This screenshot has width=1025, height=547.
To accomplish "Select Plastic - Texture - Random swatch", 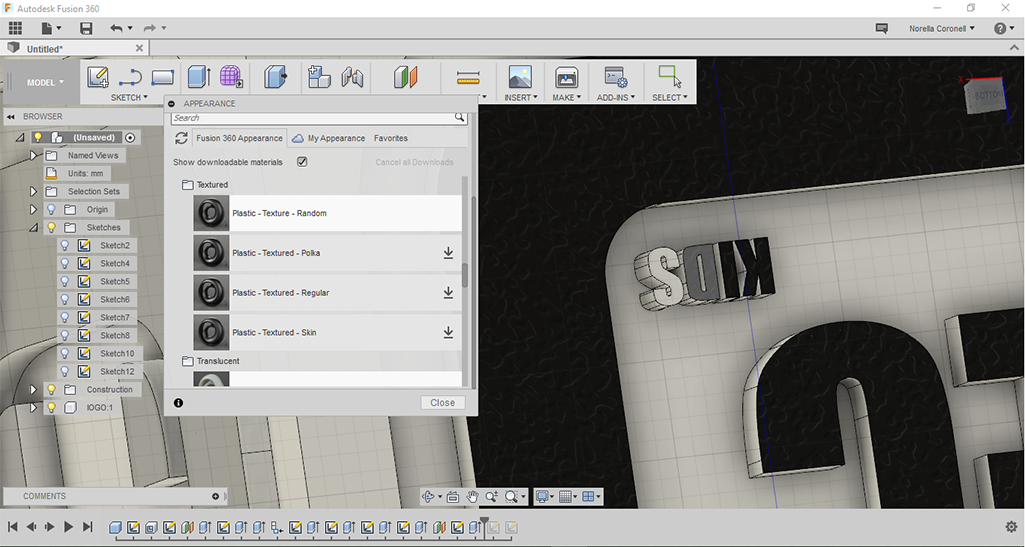I will pyautogui.click(x=211, y=213).
